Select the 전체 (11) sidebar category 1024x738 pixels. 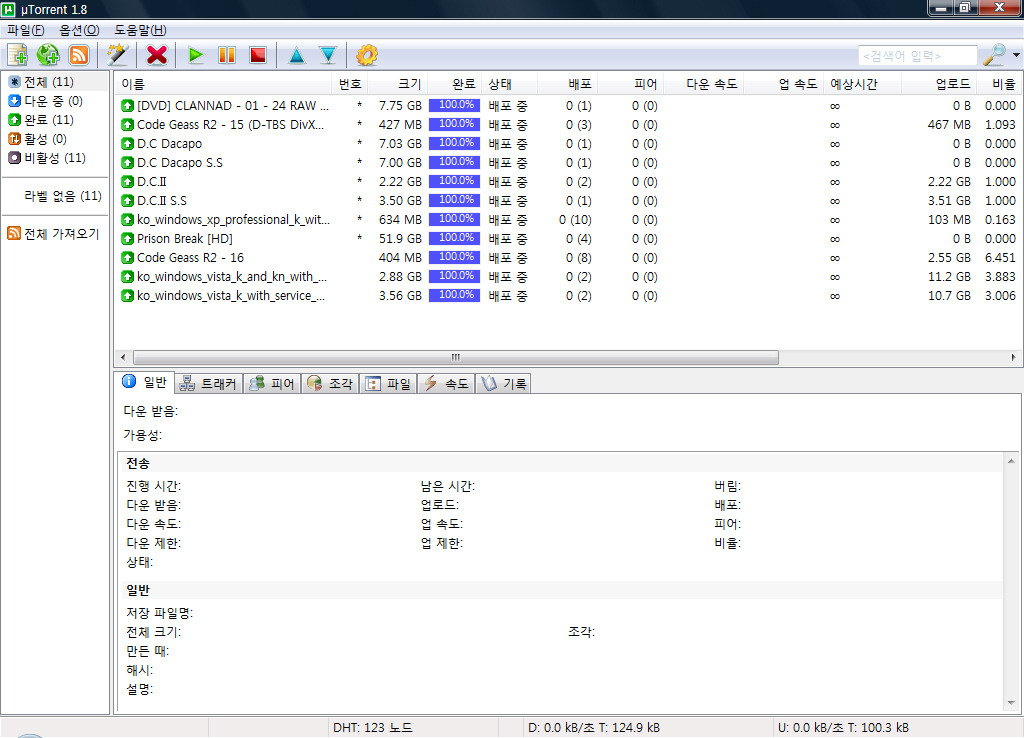point(49,82)
